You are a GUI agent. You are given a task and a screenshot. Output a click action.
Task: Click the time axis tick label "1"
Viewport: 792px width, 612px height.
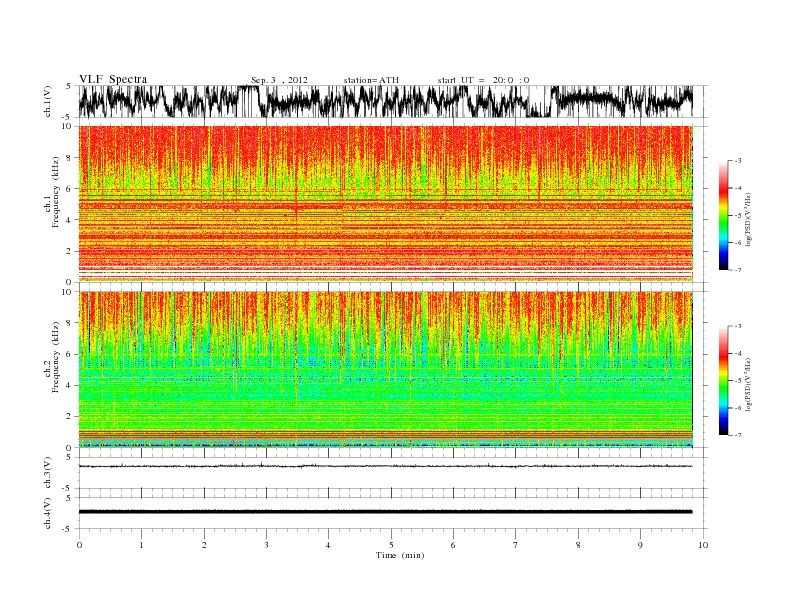tap(141, 545)
